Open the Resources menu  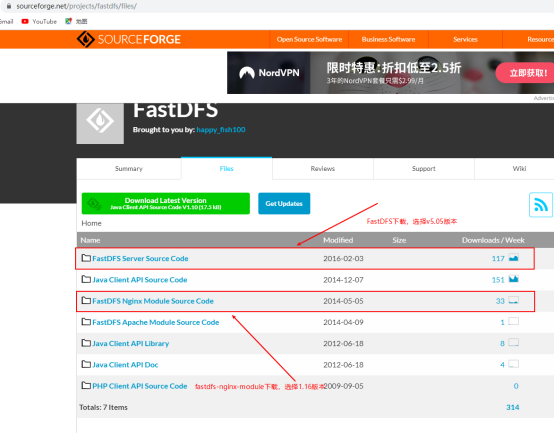coord(541,39)
